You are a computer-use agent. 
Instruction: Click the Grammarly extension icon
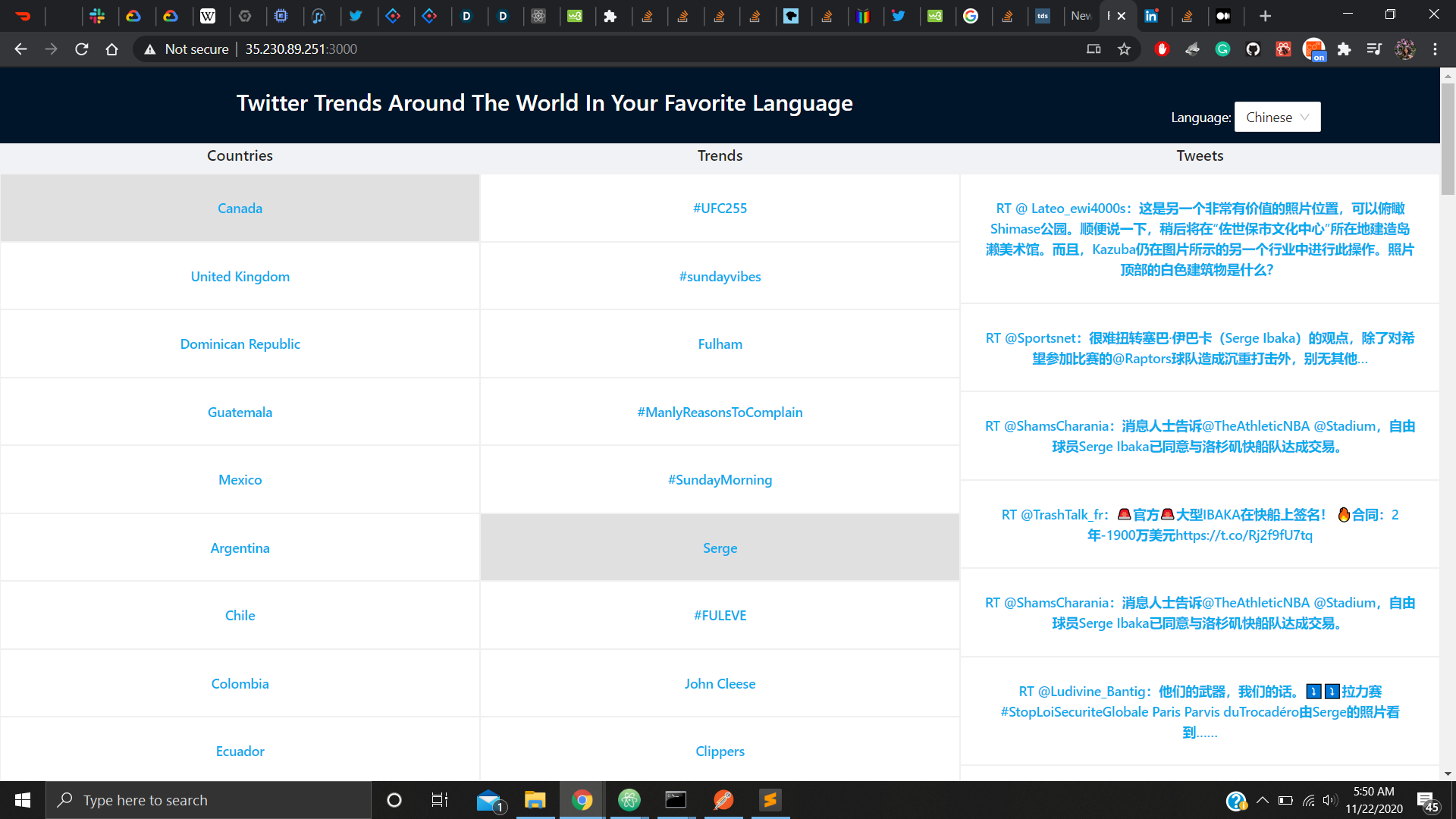point(1222,49)
